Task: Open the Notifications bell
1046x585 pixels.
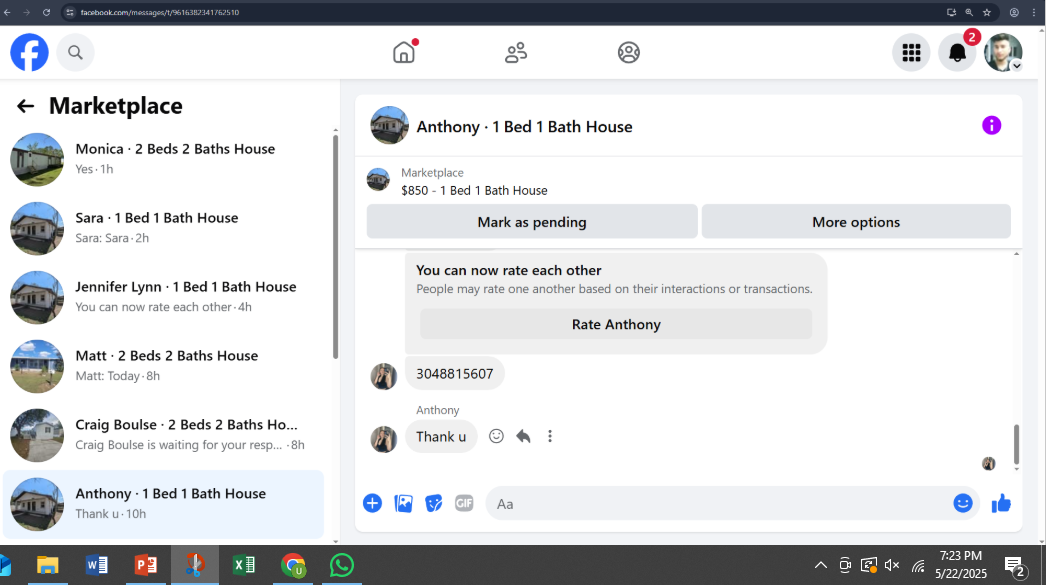Action: [x=957, y=52]
